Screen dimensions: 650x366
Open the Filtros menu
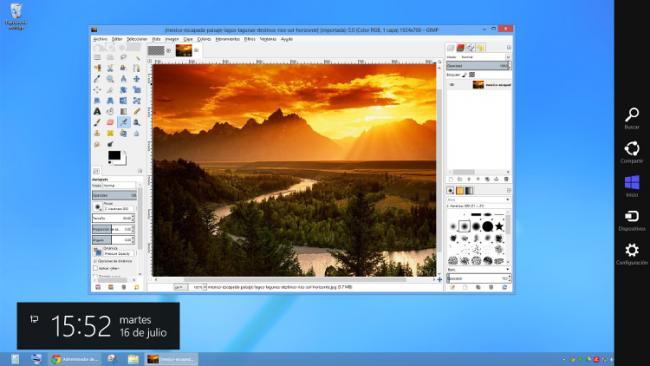[x=250, y=39]
